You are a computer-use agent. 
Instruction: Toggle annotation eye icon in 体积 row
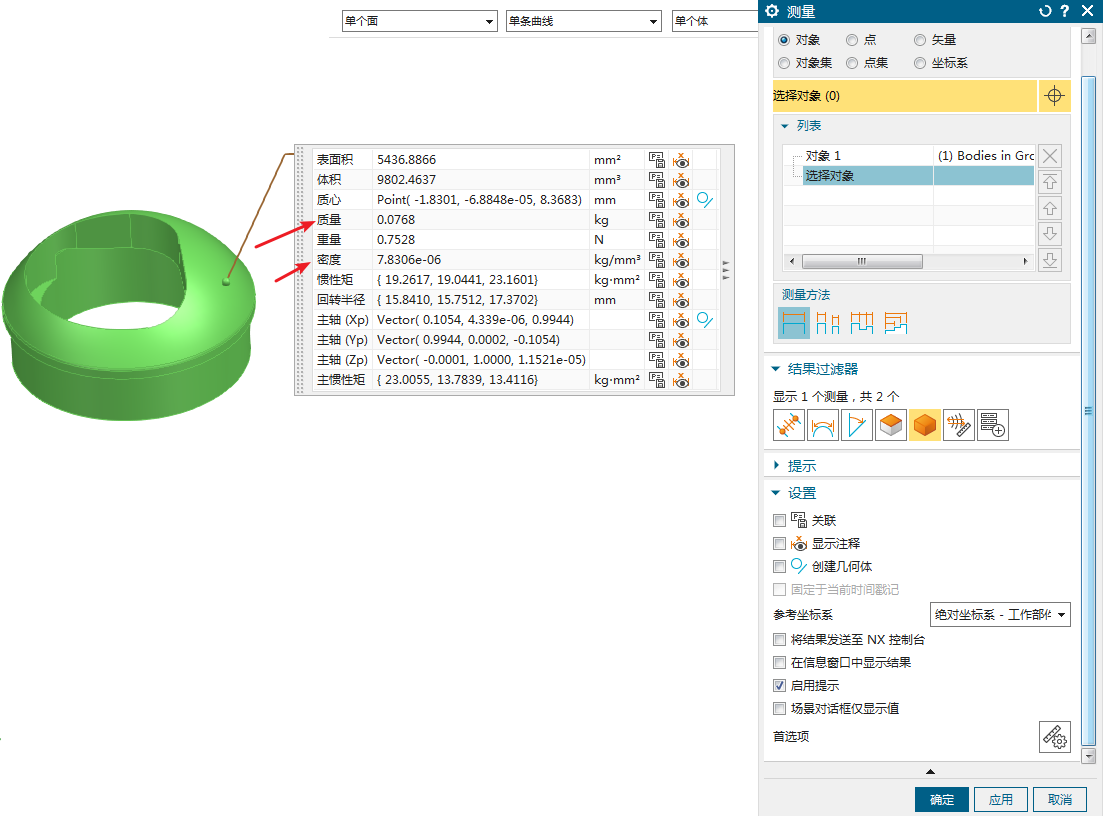click(x=680, y=180)
